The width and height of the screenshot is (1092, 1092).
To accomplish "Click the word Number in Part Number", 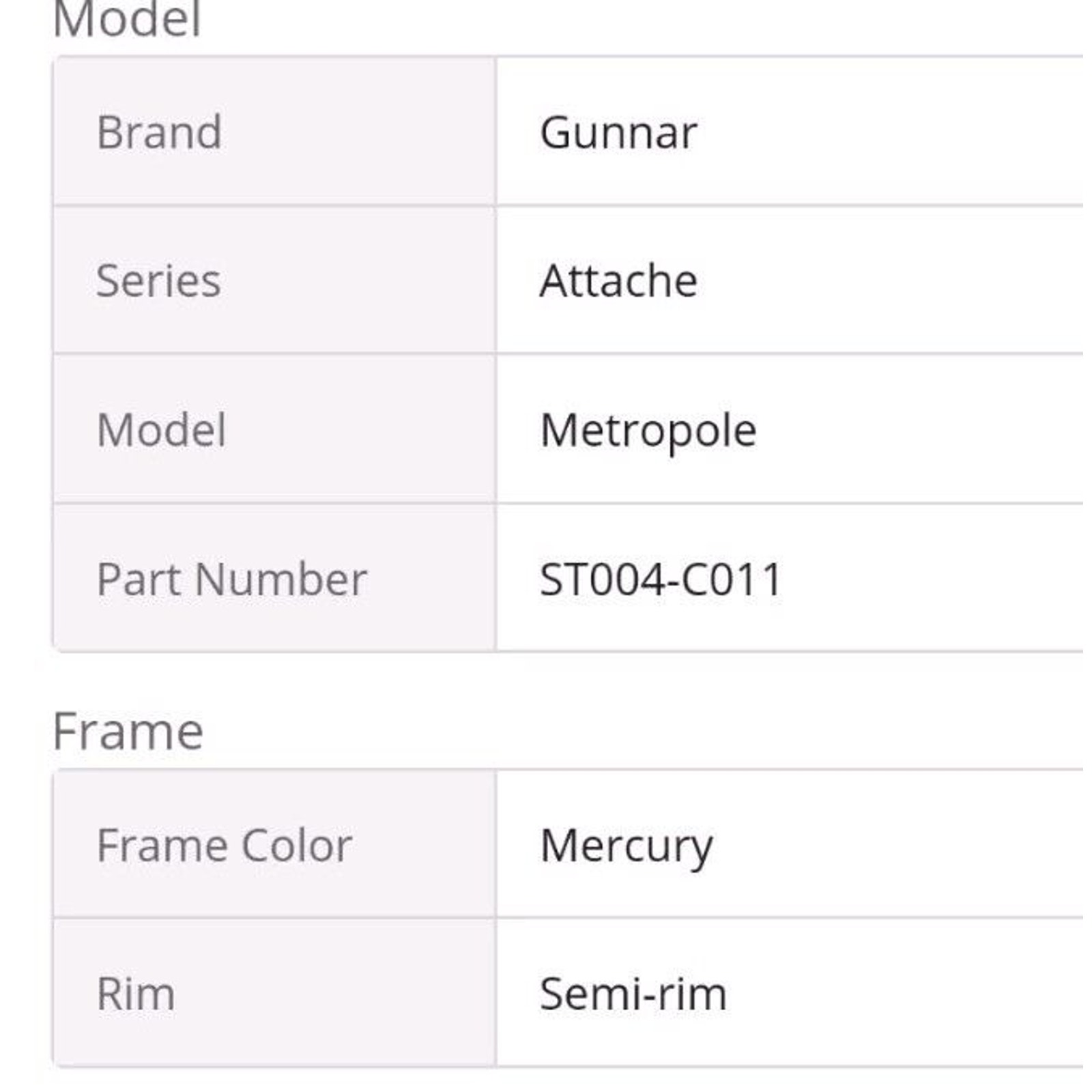I will point(281,579).
